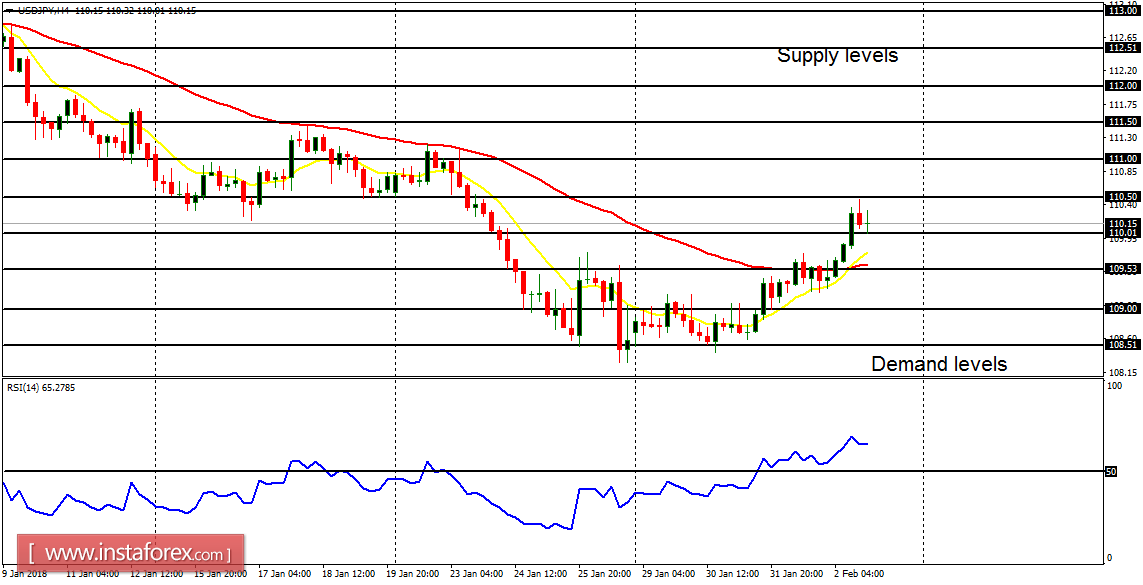Select the Demand levels label
The image size is (1143, 585).
click(x=941, y=364)
